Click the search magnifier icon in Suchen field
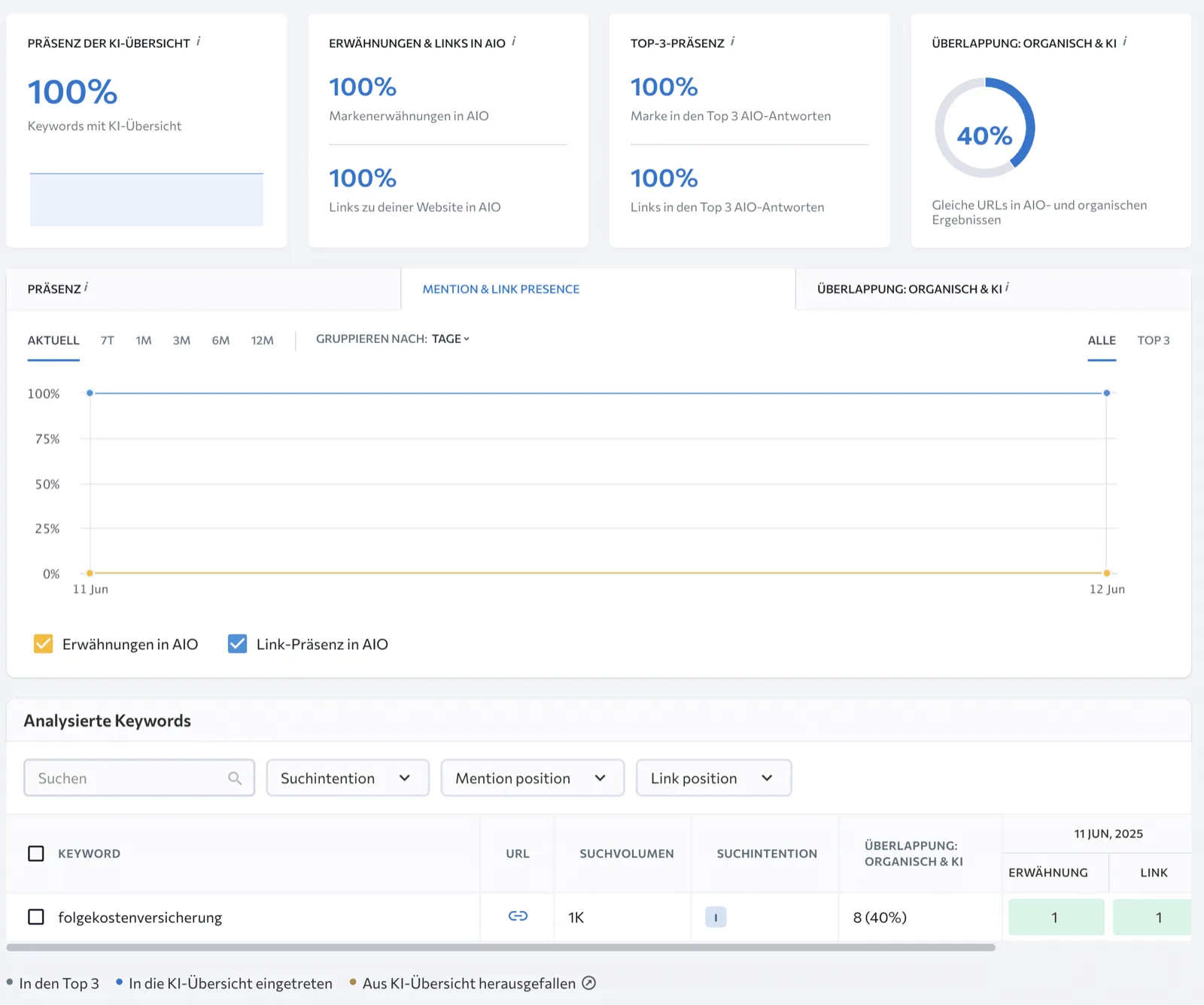 click(x=235, y=778)
